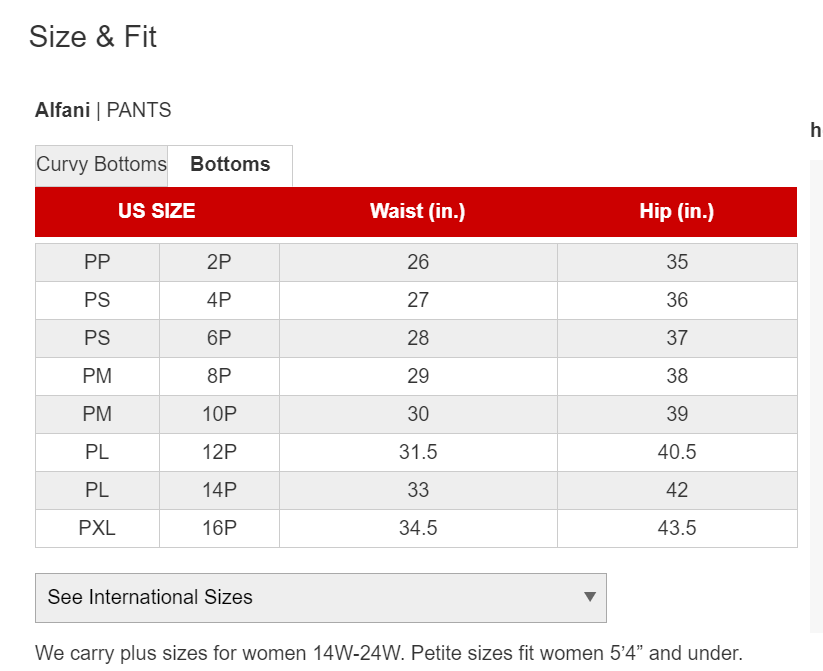Click the dropdown arrow triangle icon
This screenshot has width=823, height=671.
(590, 597)
